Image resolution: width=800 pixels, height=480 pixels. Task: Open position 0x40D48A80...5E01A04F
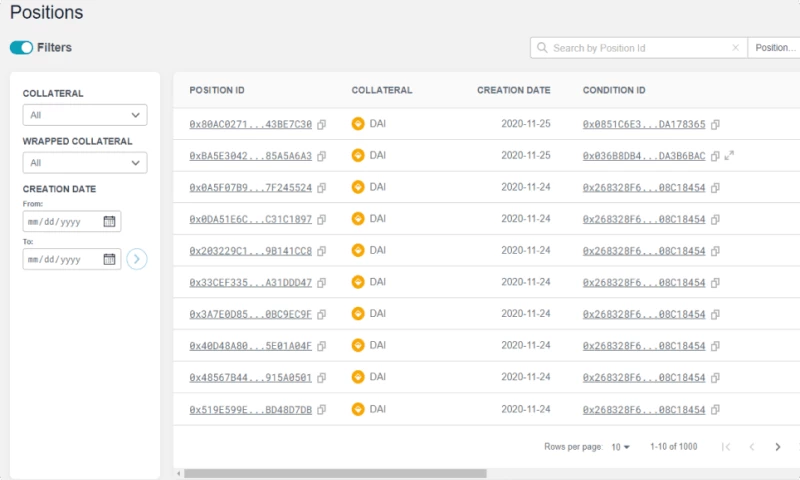251,345
